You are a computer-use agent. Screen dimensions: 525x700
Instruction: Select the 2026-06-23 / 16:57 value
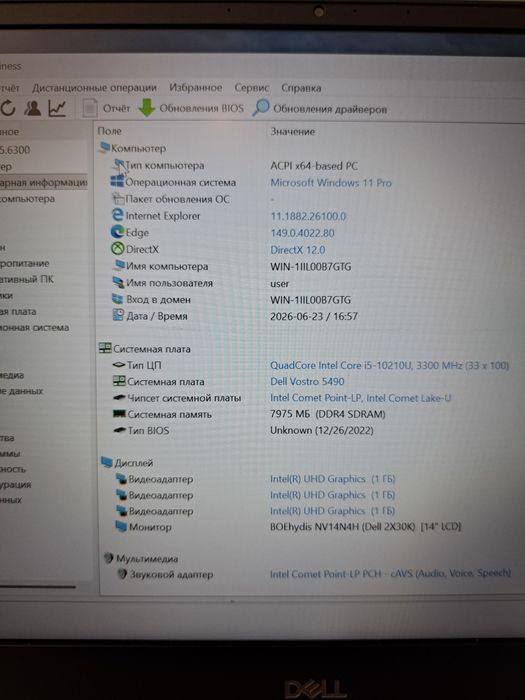pos(314,316)
